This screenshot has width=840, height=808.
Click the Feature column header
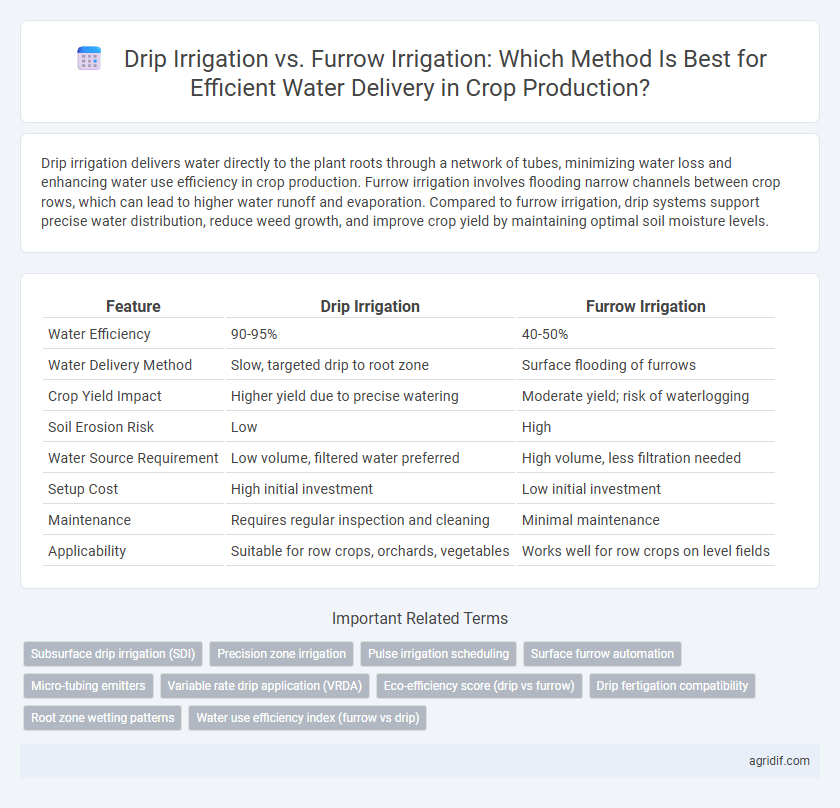pyautogui.click(x=133, y=306)
